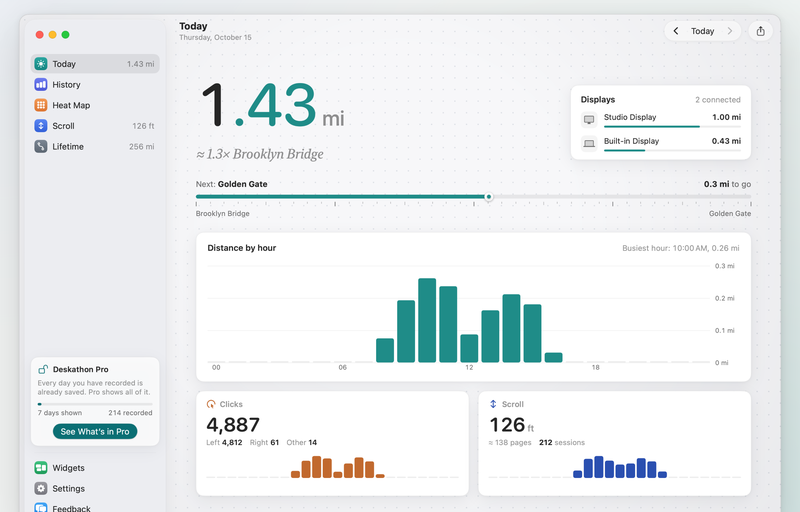Click the '214 recorded' text in Pro card
Image resolution: width=800 pixels, height=512 pixels.
pos(130,413)
